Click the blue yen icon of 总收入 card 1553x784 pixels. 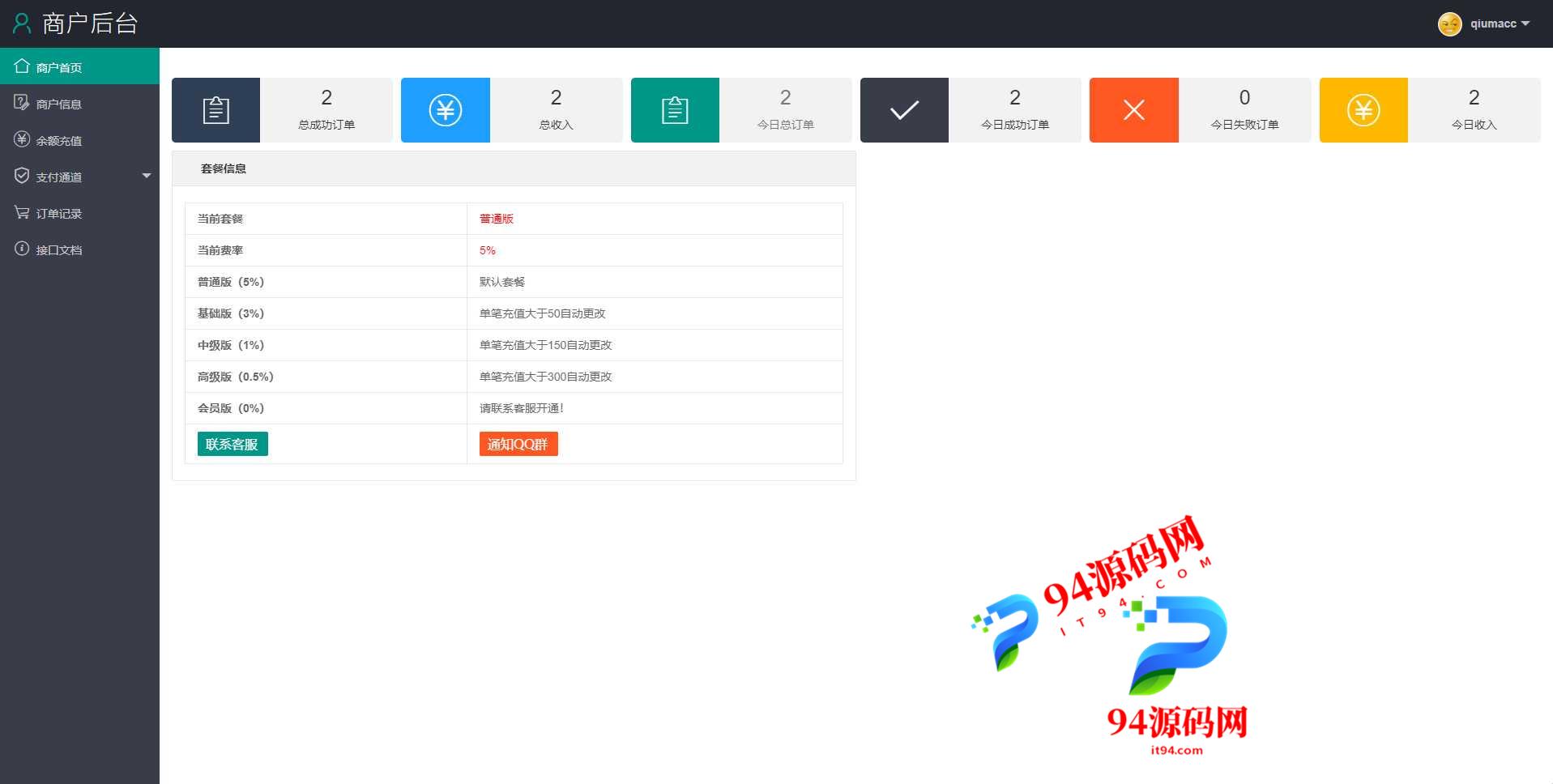[x=446, y=110]
